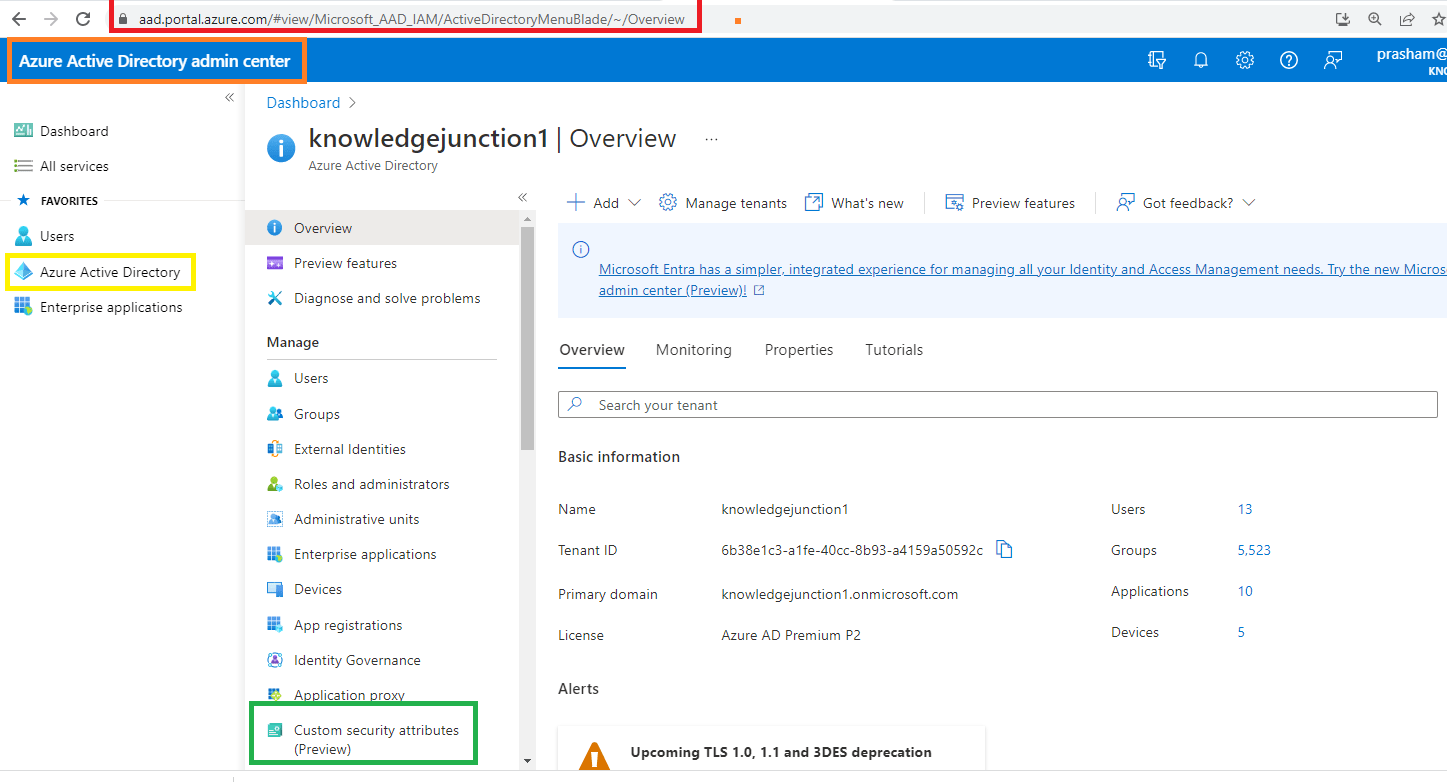Image resolution: width=1447 pixels, height=782 pixels.
Task: Open the portal directory filter icon
Action: coord(1157,60)
